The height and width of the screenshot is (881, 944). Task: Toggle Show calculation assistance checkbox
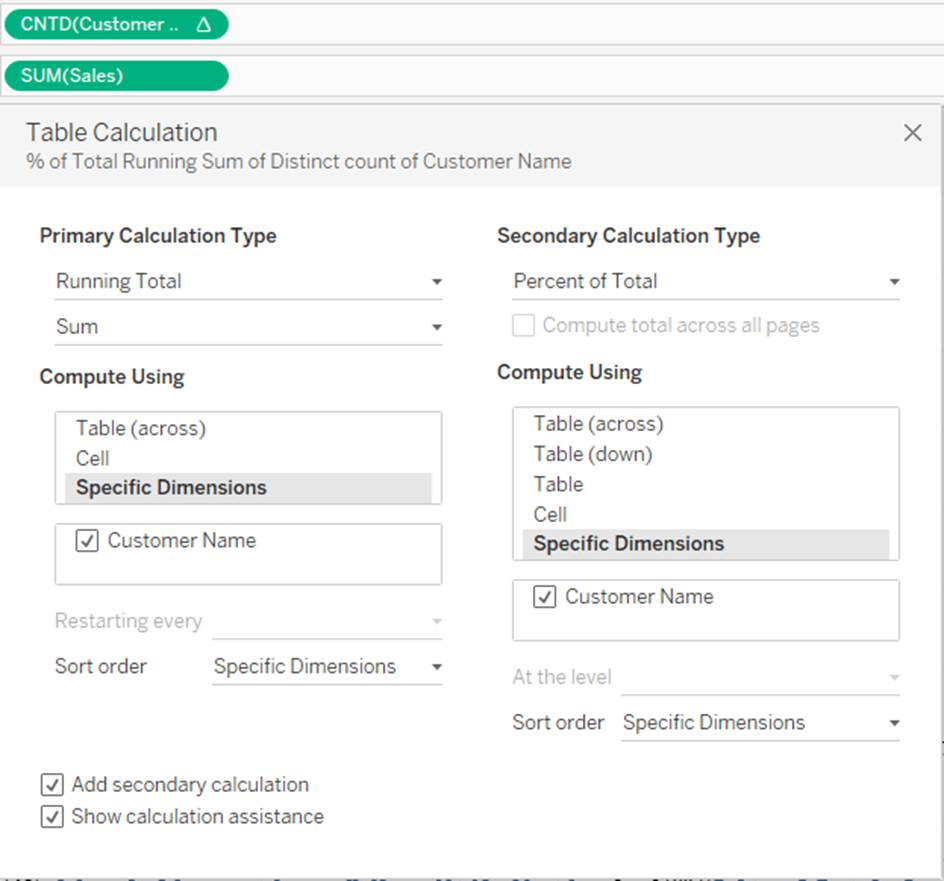pos(53,817)
